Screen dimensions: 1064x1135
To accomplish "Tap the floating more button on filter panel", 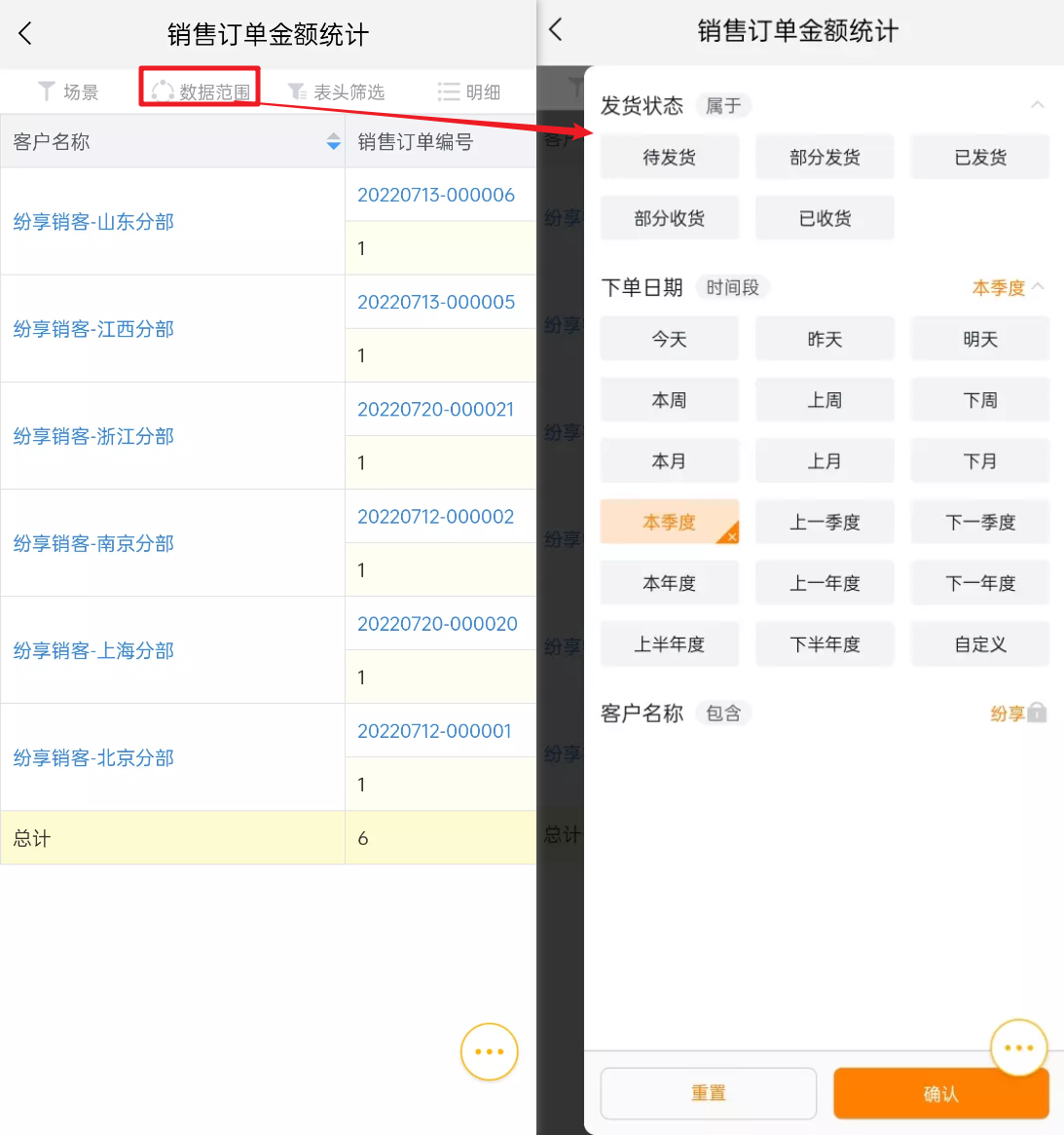I will tap(1018, 1047).
